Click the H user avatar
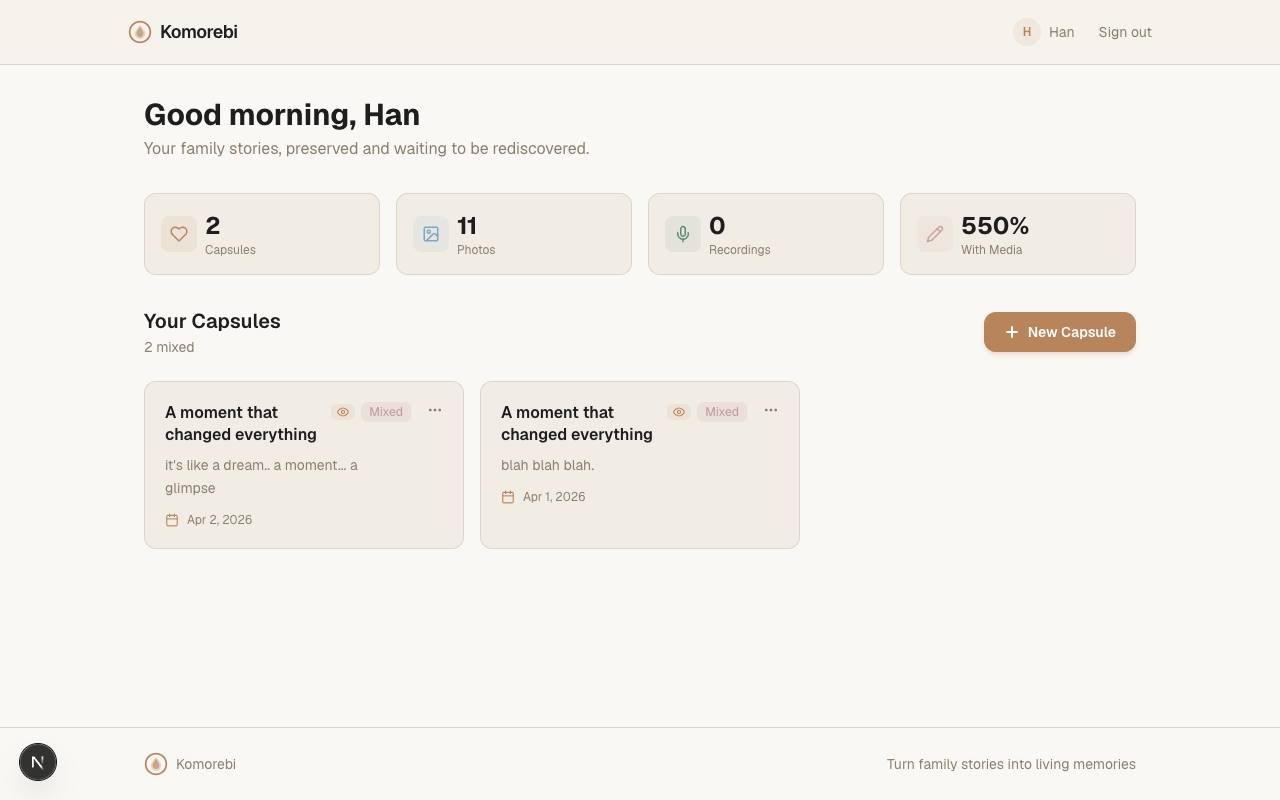The width and height of the screenshot is (1280, 800). click(x=1027, y=32)
